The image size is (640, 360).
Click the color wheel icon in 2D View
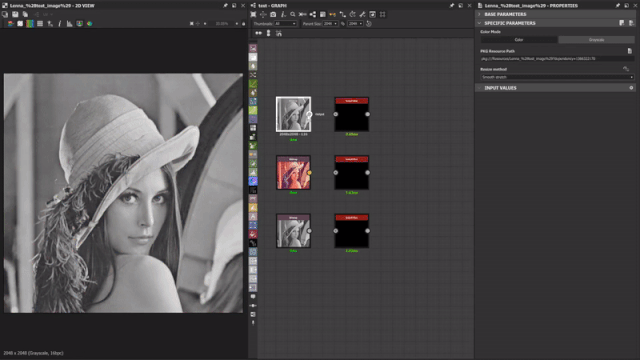89,24
